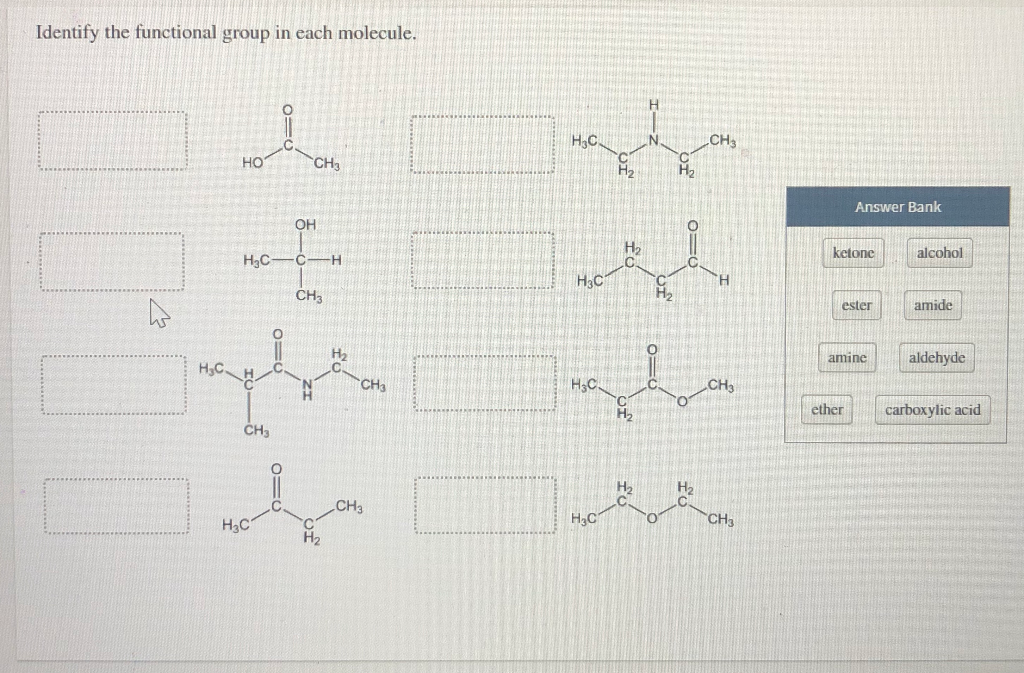Select the ether option
This screenshot has height=673, width=1024.
[x=827, y=409]
